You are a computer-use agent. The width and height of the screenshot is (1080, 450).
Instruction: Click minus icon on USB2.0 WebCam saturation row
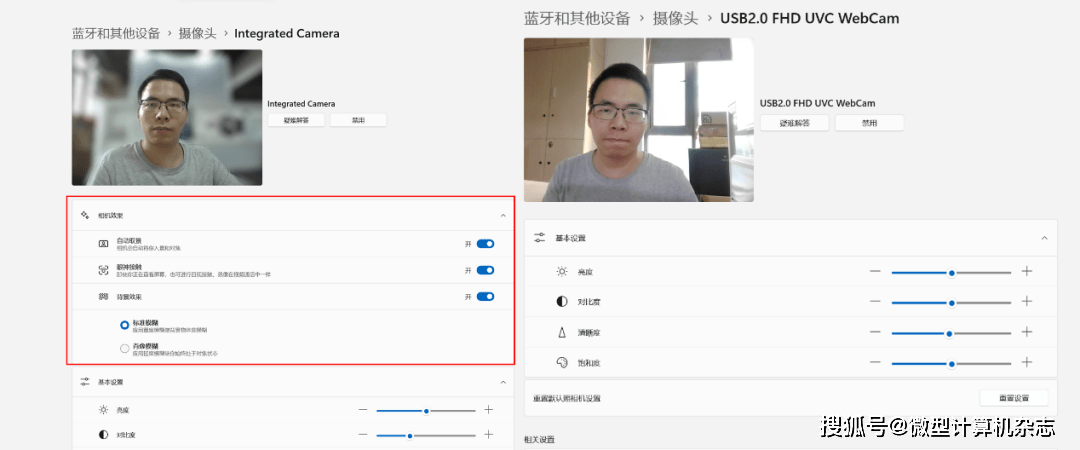(x=875, y=362)
